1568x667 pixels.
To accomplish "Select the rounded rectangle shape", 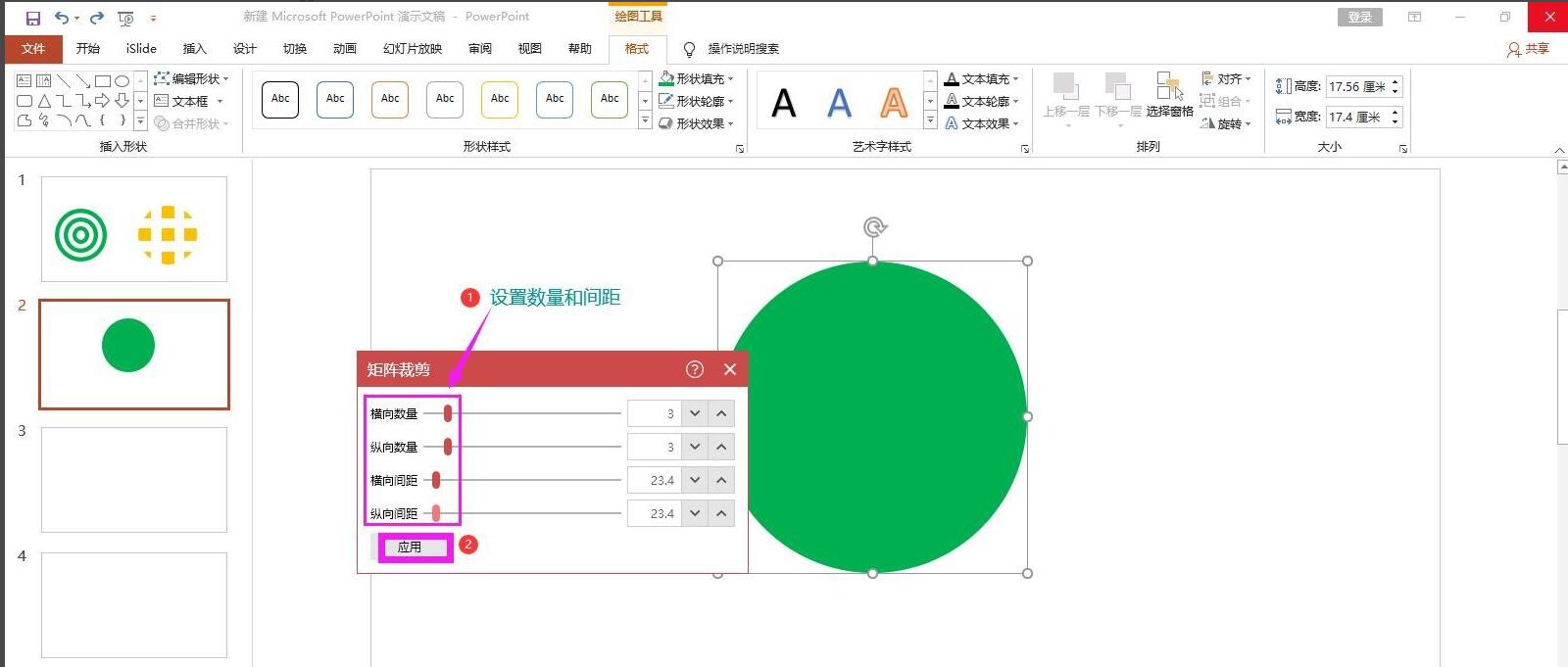I will [24, 101].
